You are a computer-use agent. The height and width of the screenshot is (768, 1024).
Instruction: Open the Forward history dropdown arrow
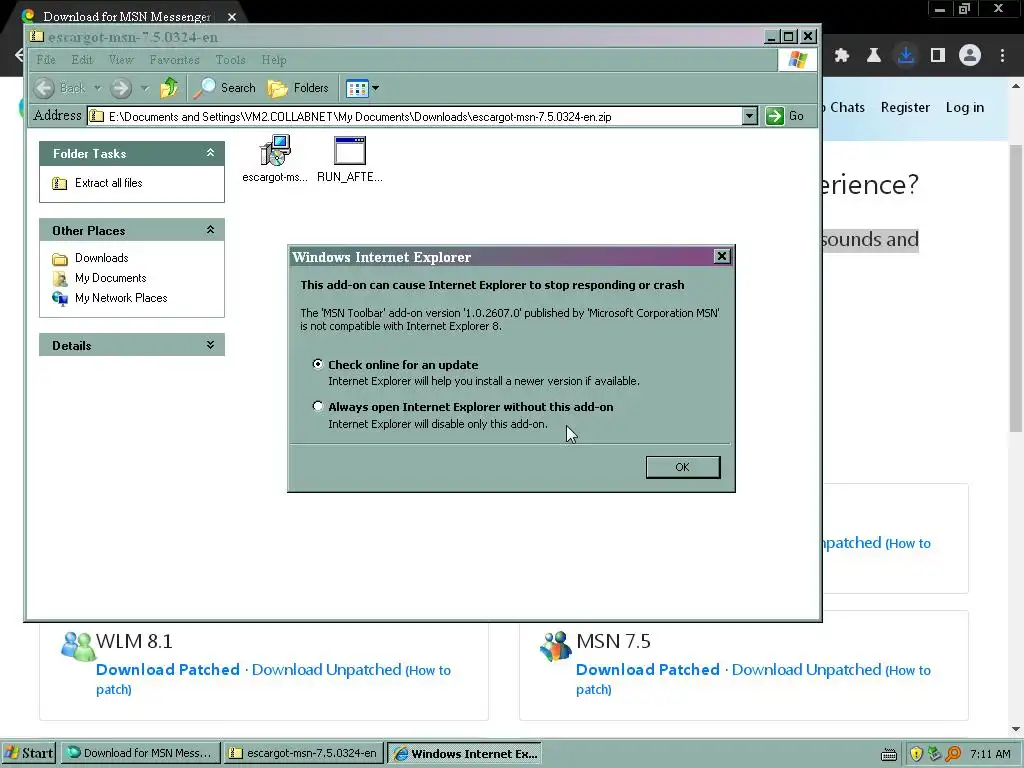pyautogui.click(x=145, y=88)
